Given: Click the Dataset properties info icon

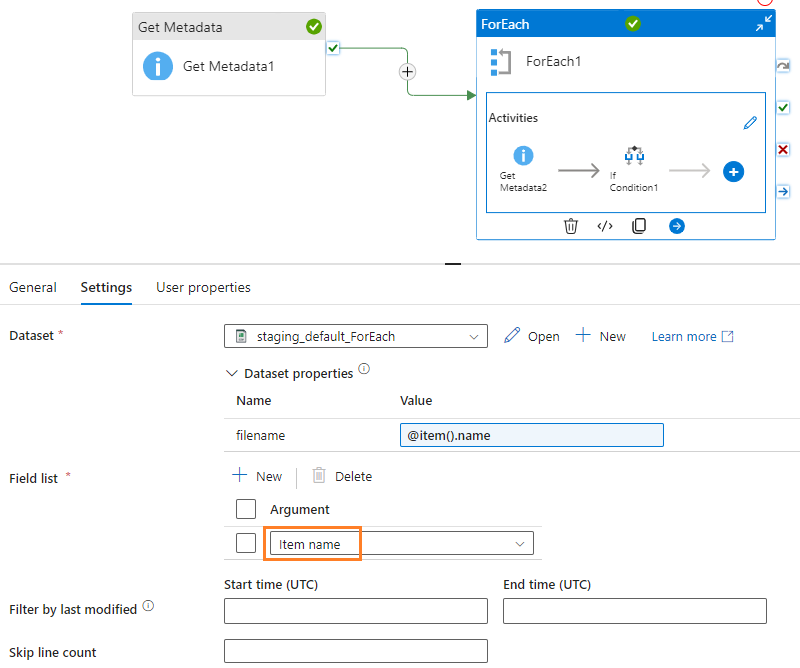Looking at the screenshot, I should (364, 368).
